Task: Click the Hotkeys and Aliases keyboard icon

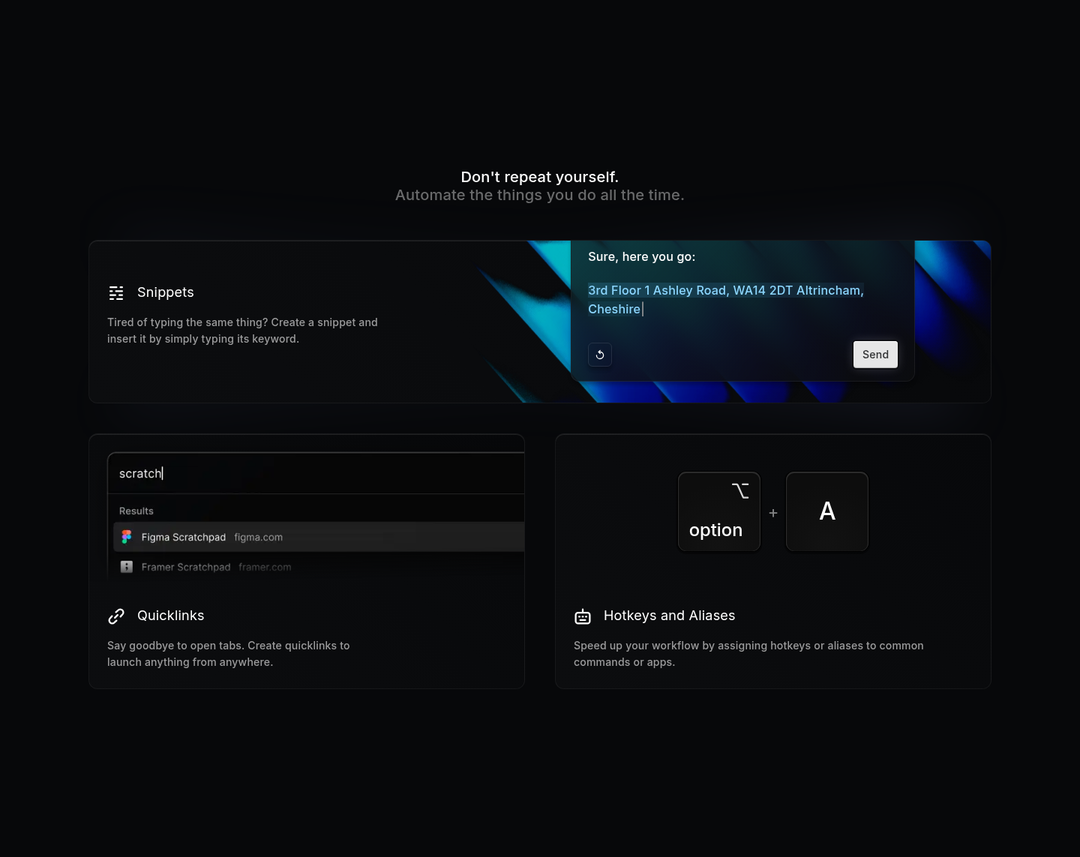Action: (x=583, y=617)
